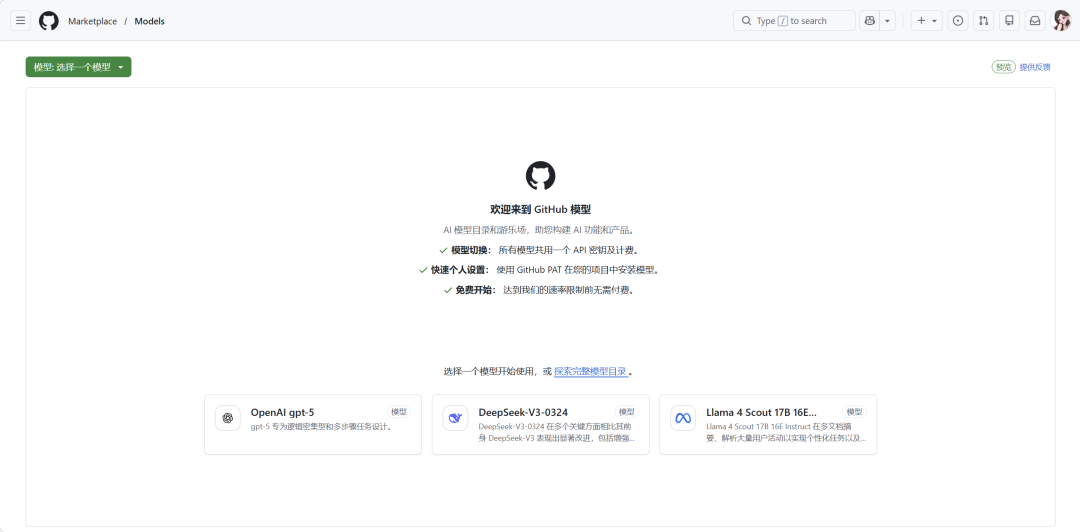The height and width of the screenshot is (532, 1080).
Task: Open the Issues icon in header
Action: [958, 21]
